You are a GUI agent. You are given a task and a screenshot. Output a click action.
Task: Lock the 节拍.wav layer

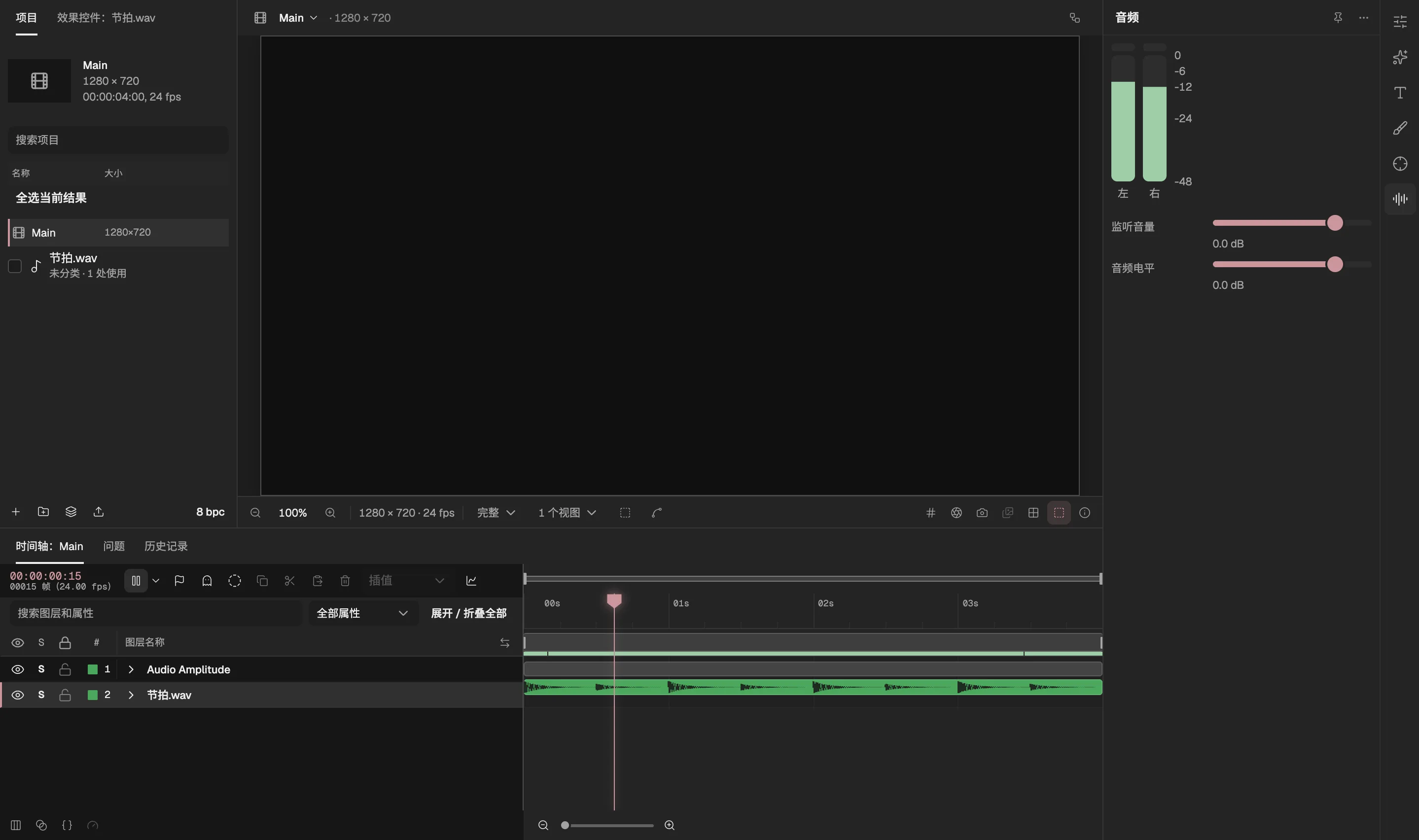(x=65, y=695)
